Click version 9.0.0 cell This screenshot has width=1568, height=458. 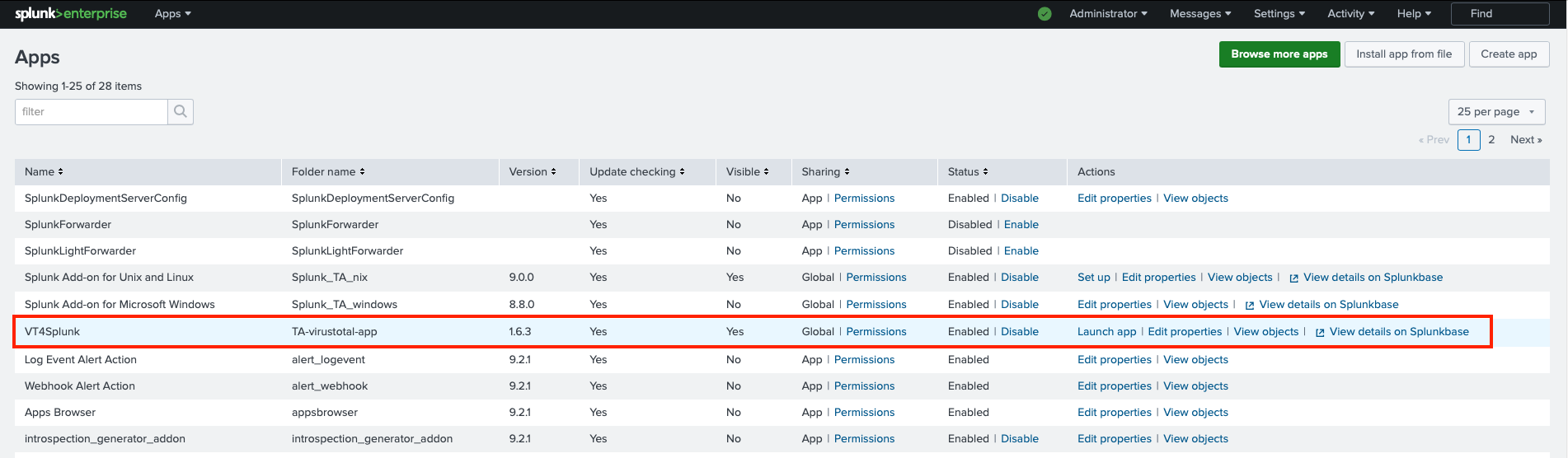tap(521, 278)
